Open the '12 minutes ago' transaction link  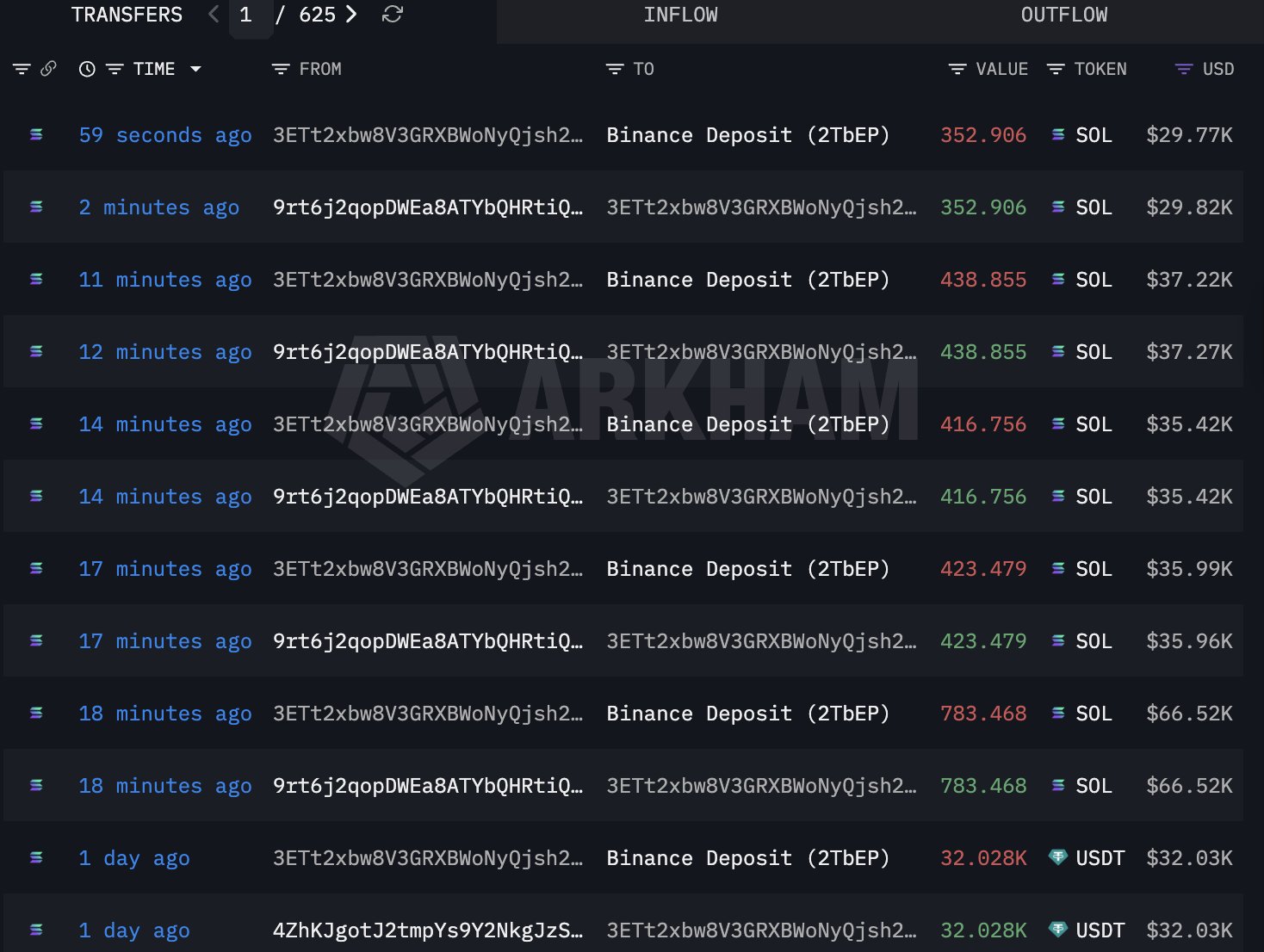coord(165,352)
